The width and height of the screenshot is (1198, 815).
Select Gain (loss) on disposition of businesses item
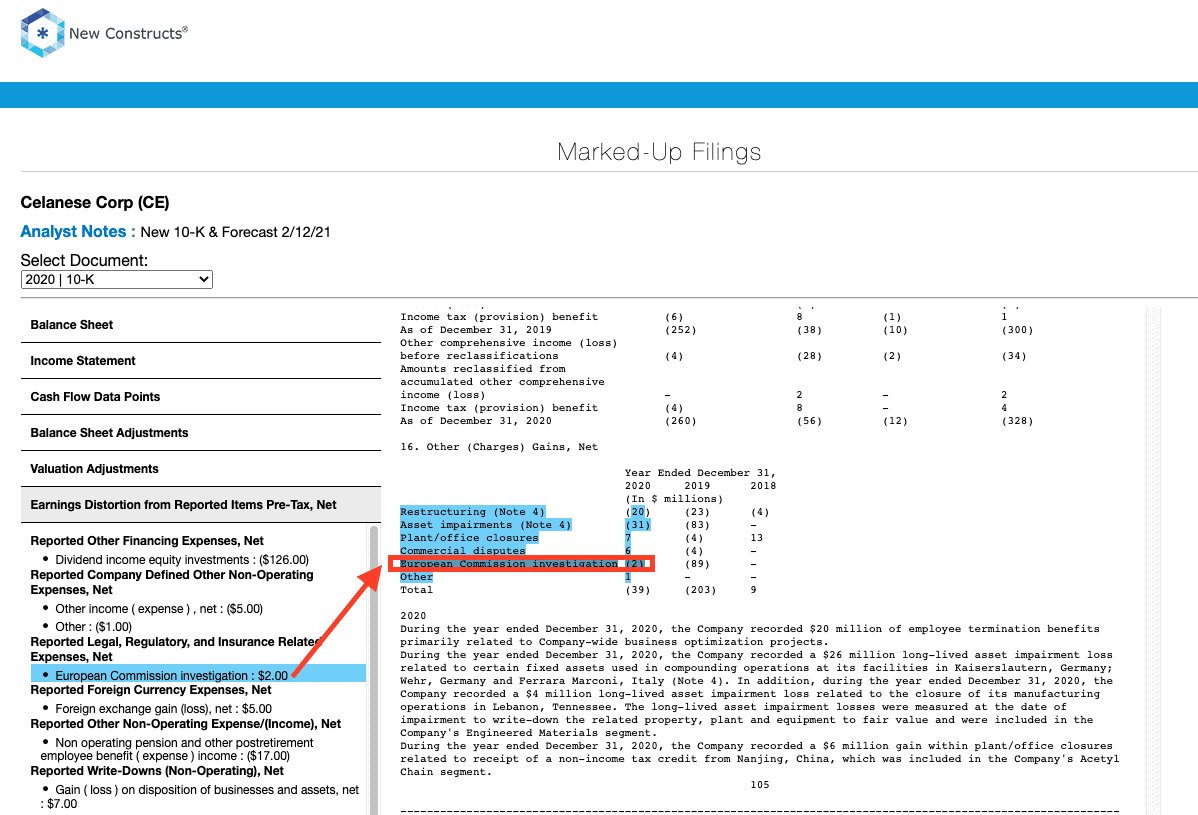(199, 797)
